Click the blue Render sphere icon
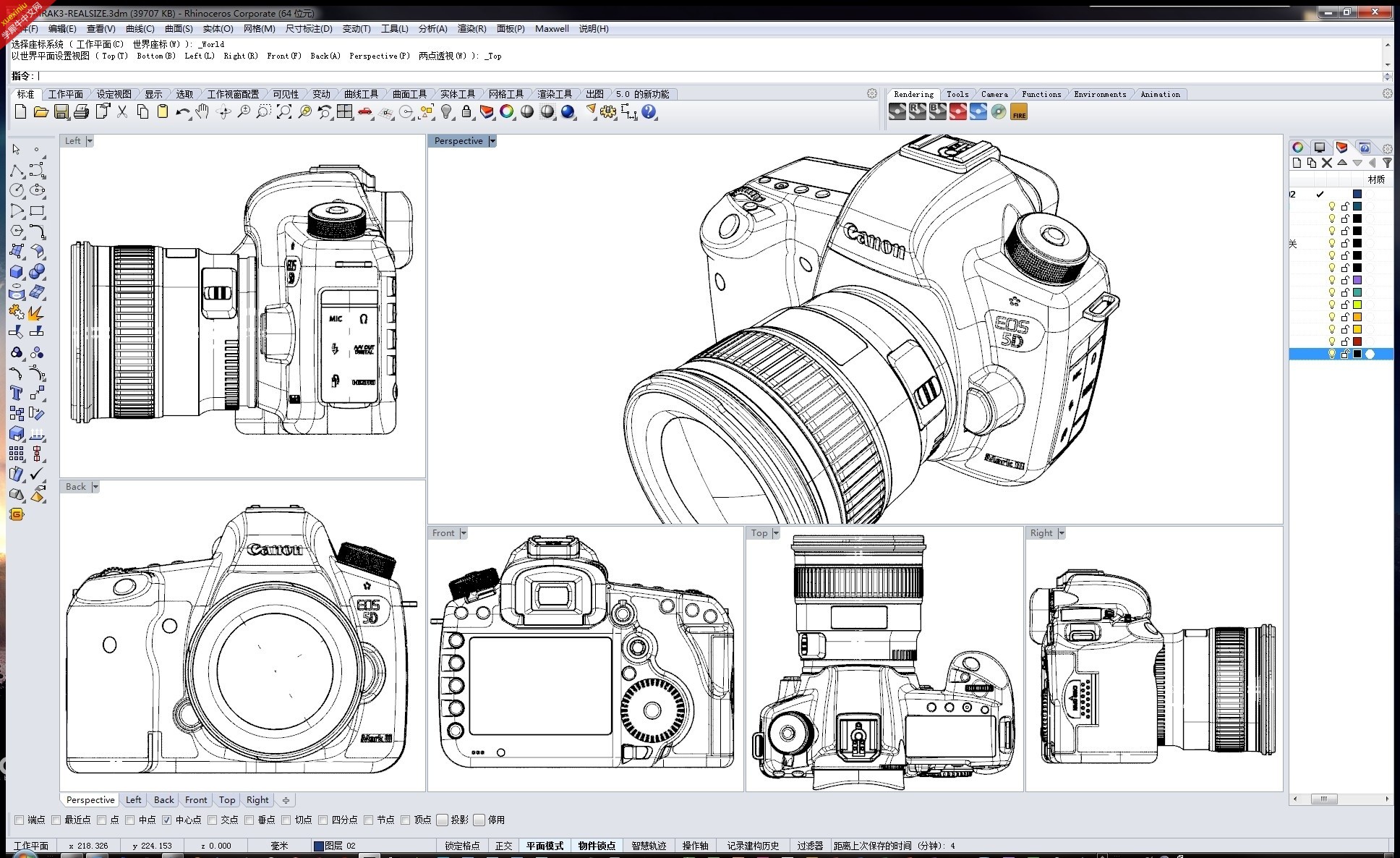This screenshot has width=1400, height=858. tap(568, 111)
